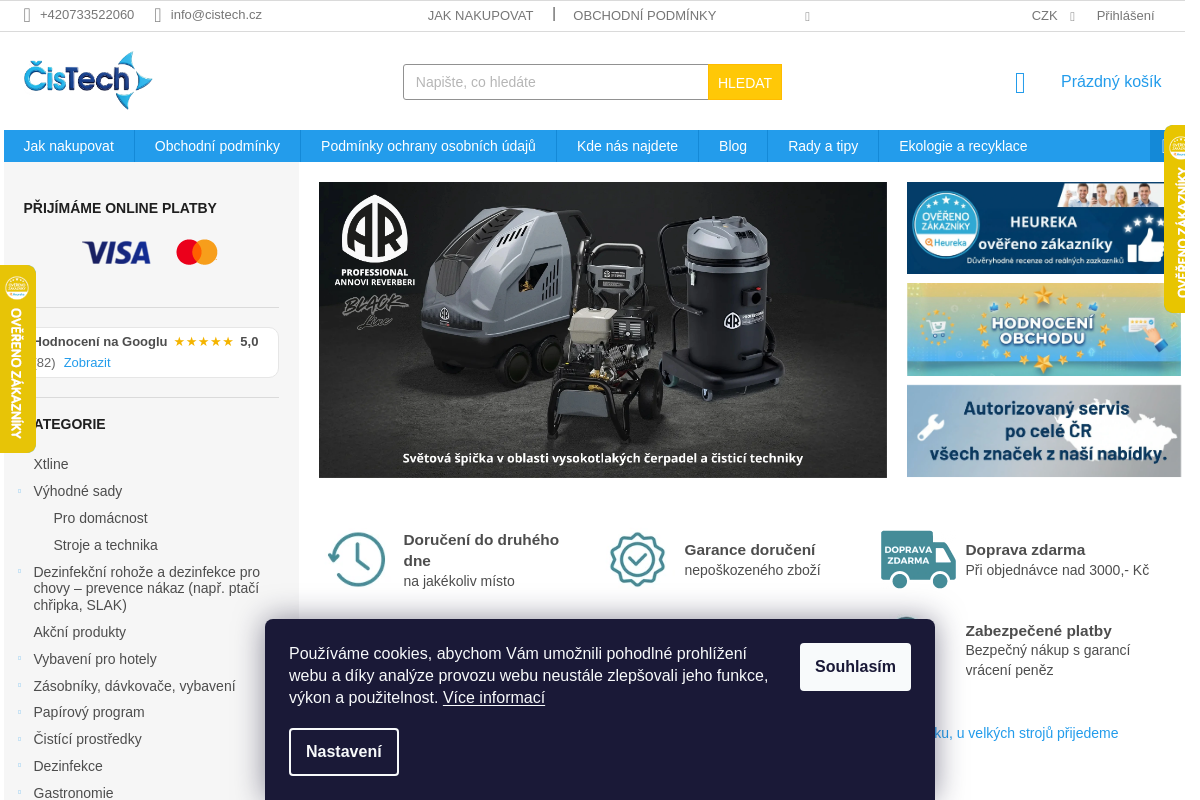Open the left Ověřeno zákazníky side badge
1200x800 pixels.
tap(17, 359)
